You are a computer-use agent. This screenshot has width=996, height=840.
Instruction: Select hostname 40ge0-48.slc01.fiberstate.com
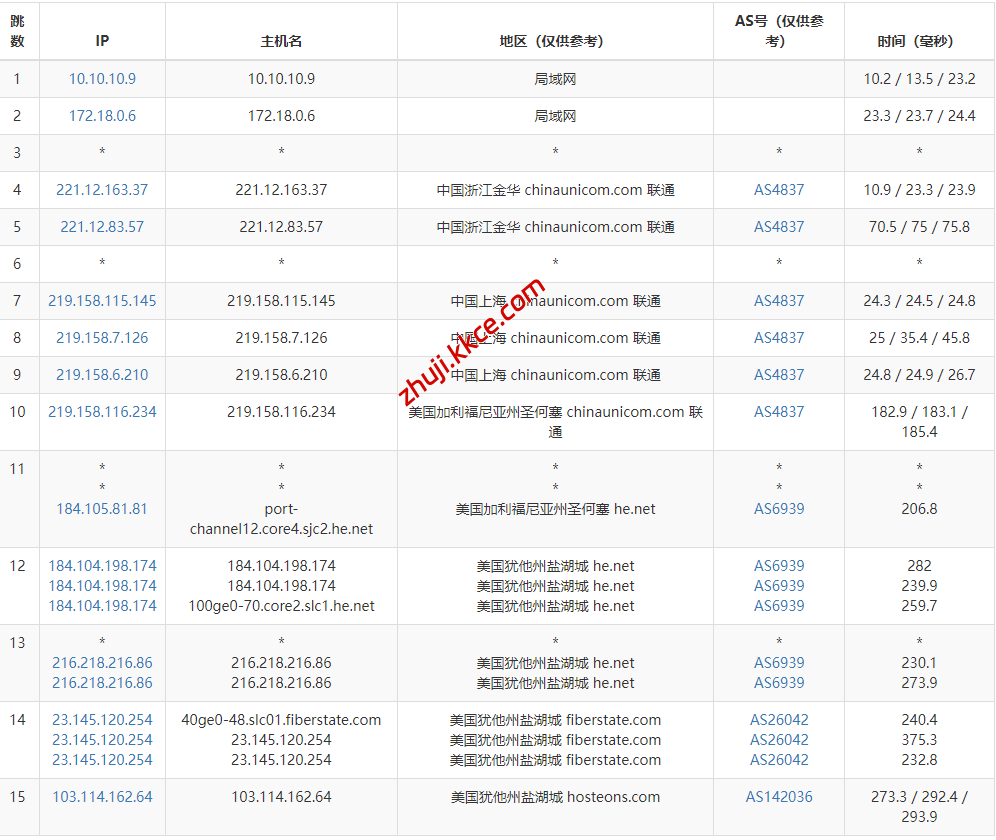(281, 720)
